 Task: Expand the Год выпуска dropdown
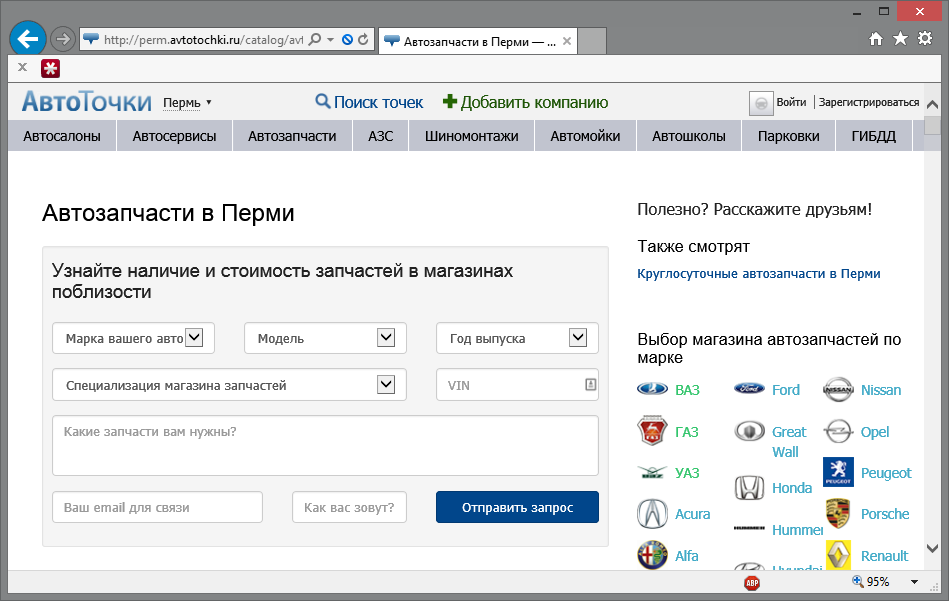pos(577,338)
